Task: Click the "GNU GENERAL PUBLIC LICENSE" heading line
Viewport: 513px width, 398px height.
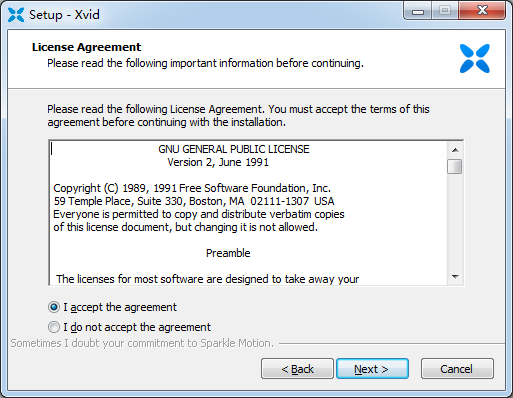Action: [x=234, y=149]
